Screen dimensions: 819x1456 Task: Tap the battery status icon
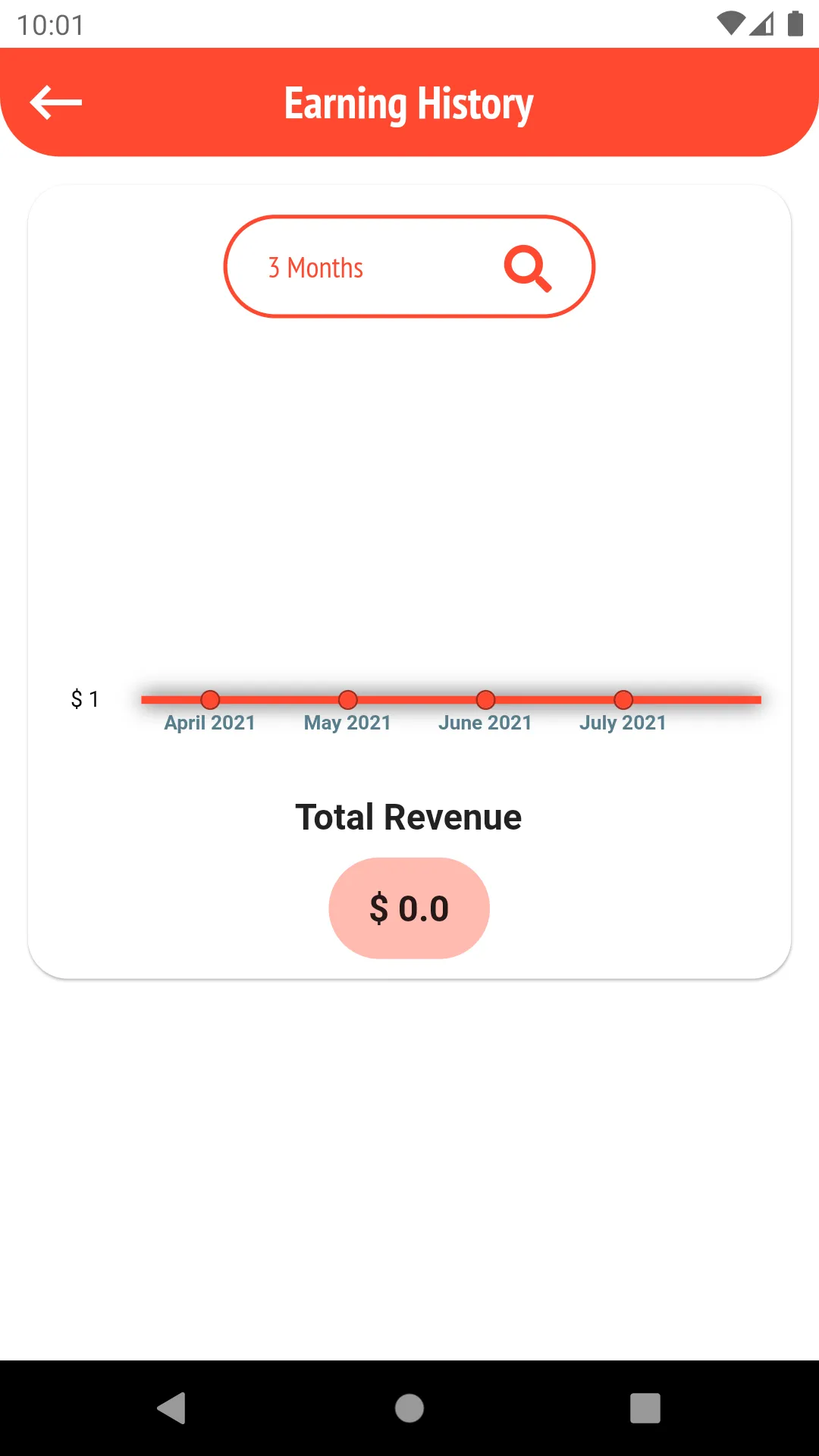[795, 24]
